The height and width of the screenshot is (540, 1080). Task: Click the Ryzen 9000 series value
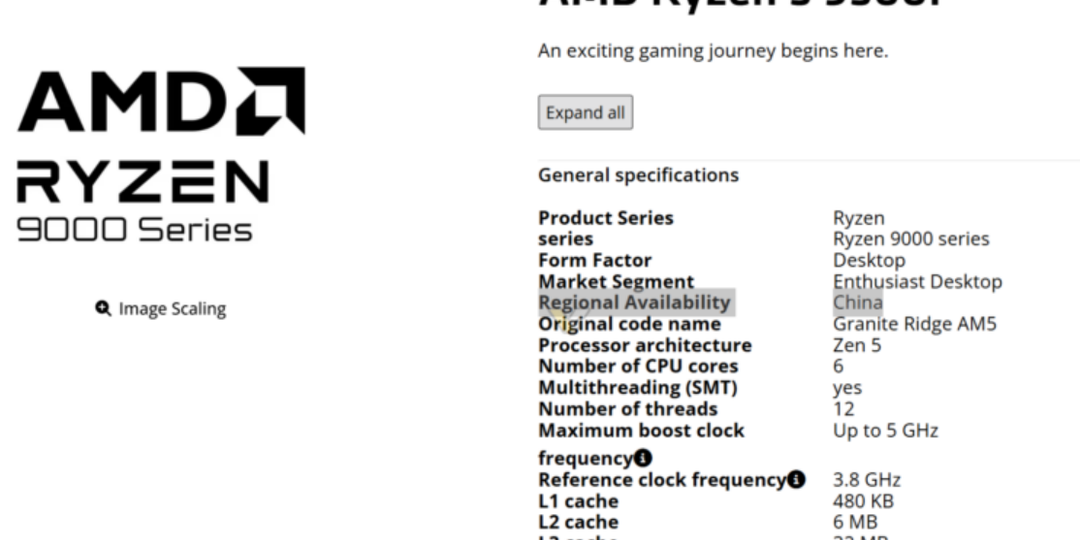pos(911,239)
